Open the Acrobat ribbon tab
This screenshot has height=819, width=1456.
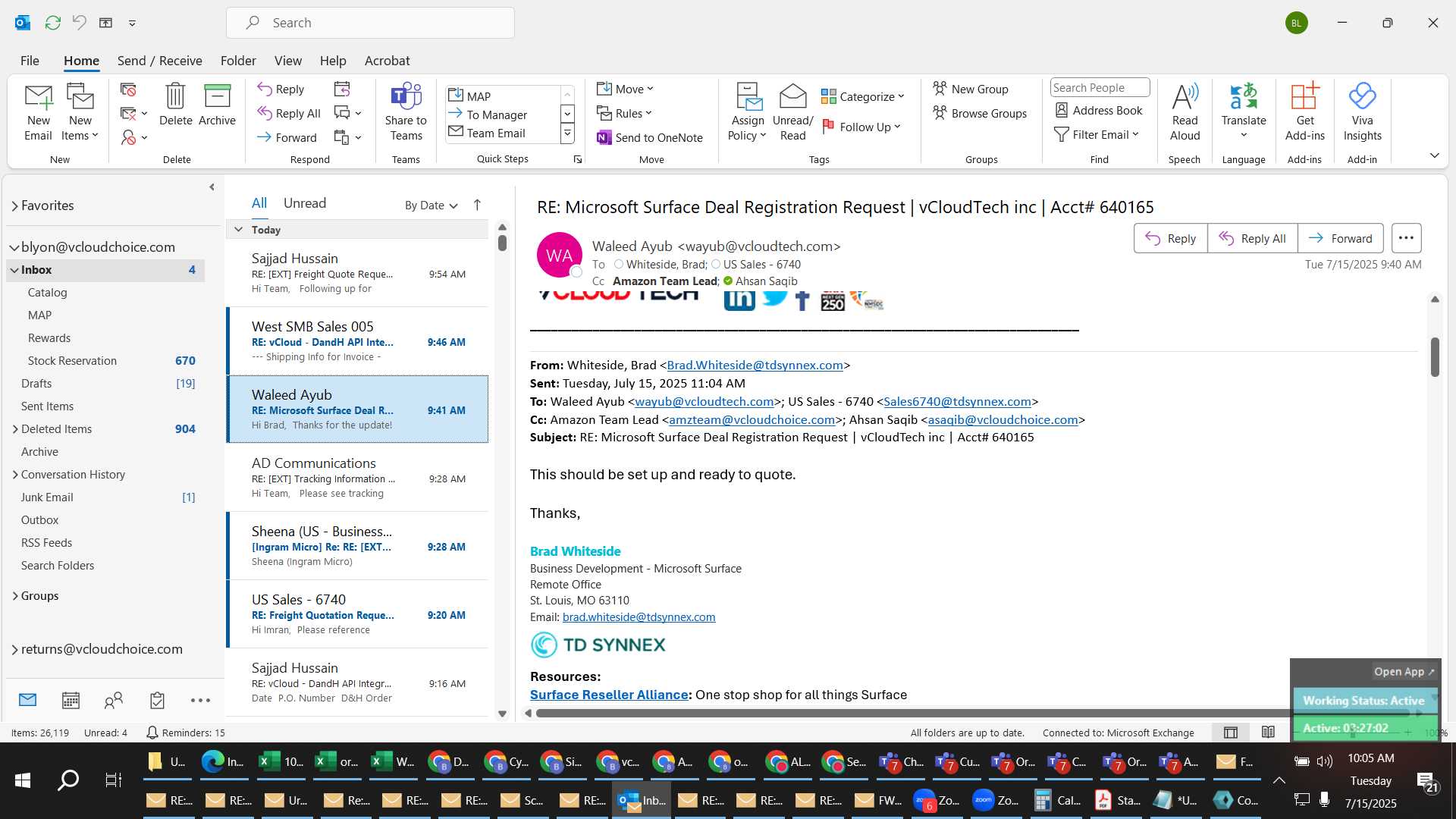[x=387, y=61]
